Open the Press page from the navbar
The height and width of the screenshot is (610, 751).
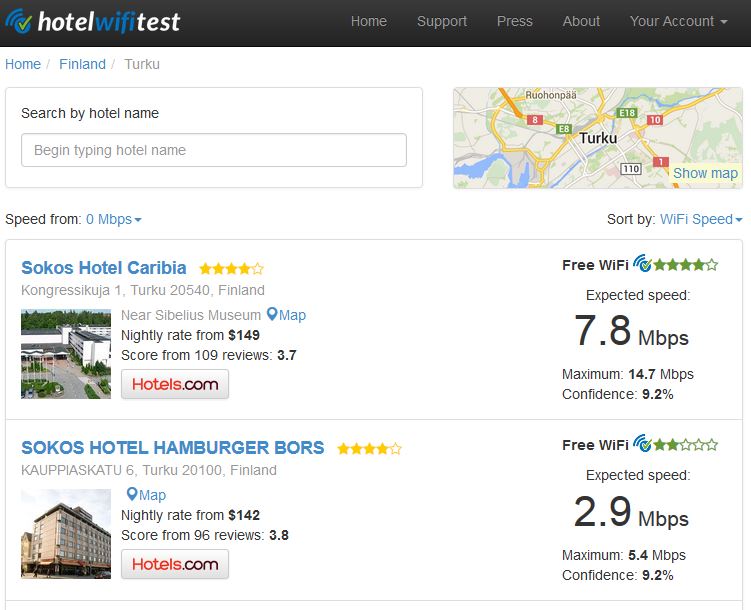click(515, 21)
